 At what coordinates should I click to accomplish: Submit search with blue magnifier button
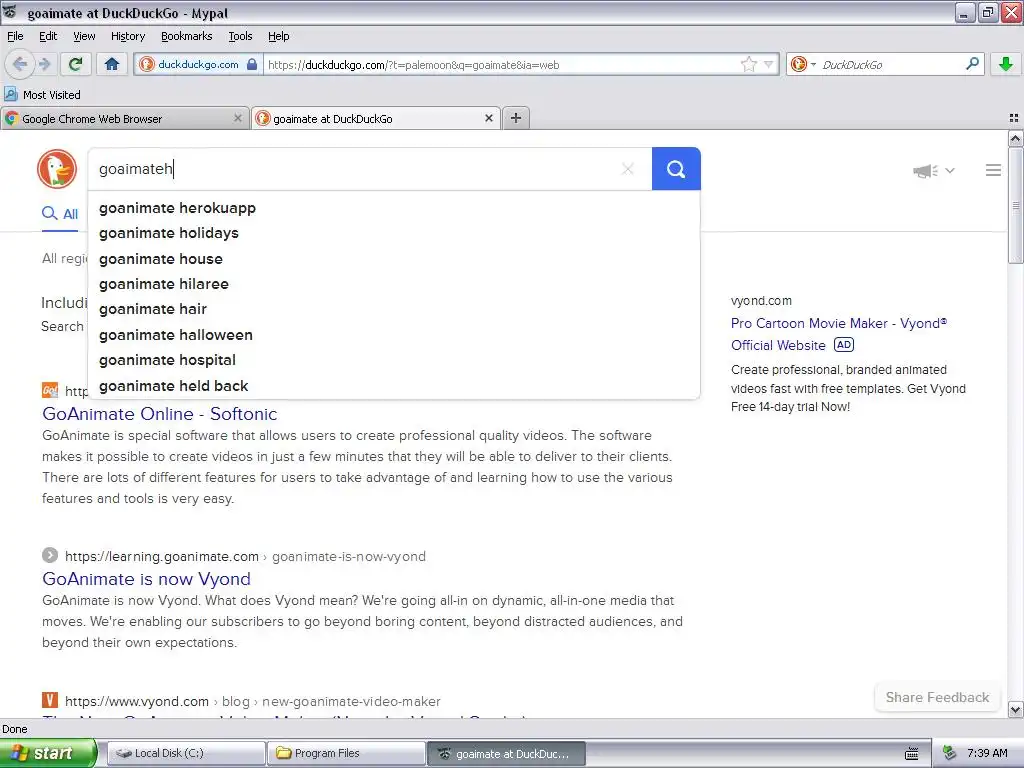[676, 169]
